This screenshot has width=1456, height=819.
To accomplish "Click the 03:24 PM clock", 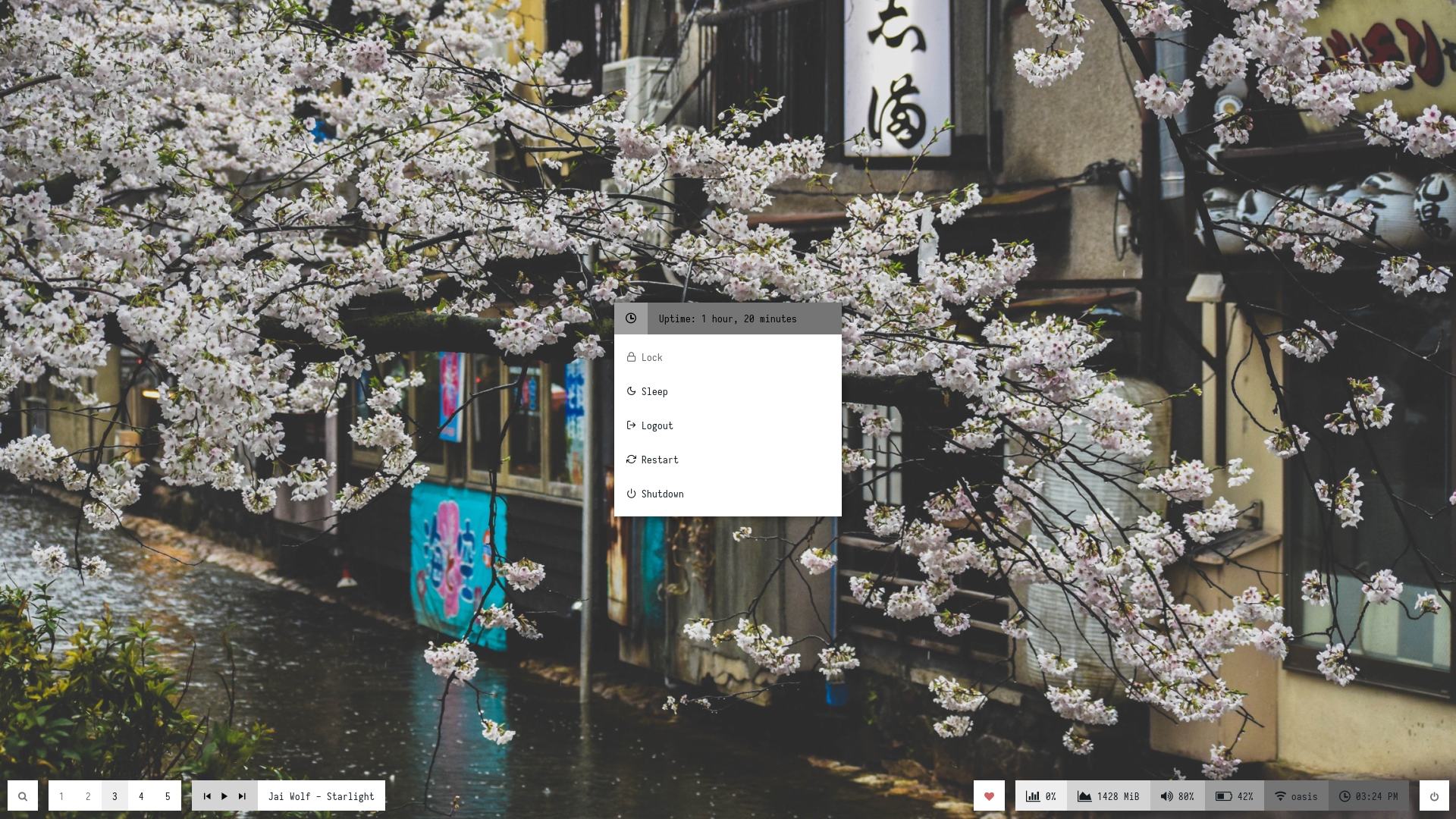I will [x=1368, y=796].
